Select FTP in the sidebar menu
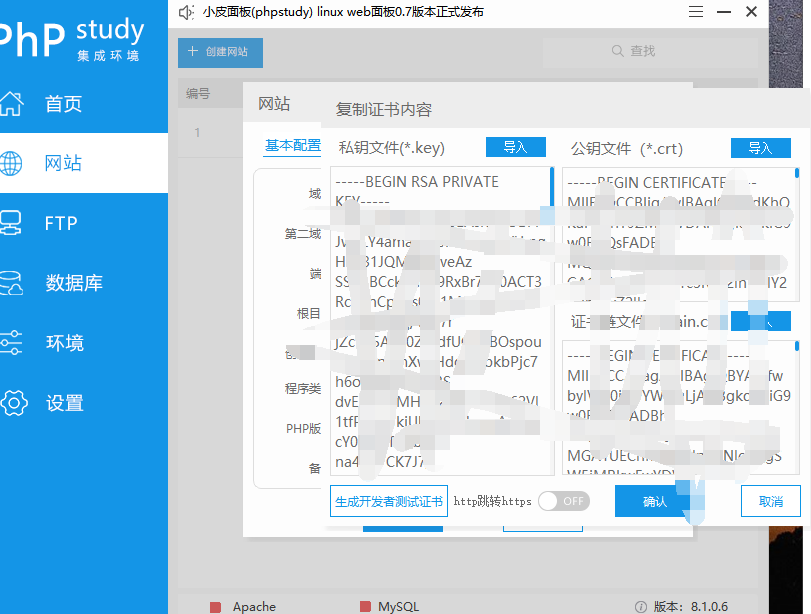811x614 pixels. 84,223
